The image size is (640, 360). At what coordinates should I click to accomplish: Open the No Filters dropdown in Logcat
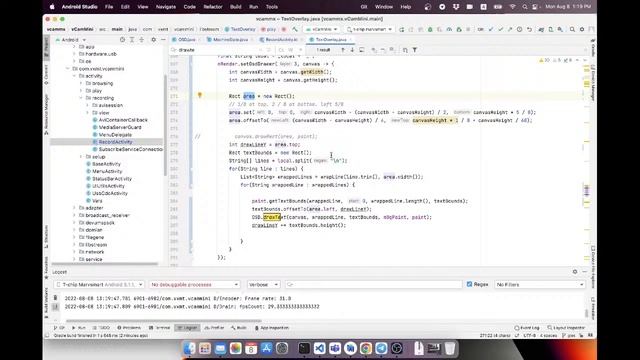(x=540, y=284)
